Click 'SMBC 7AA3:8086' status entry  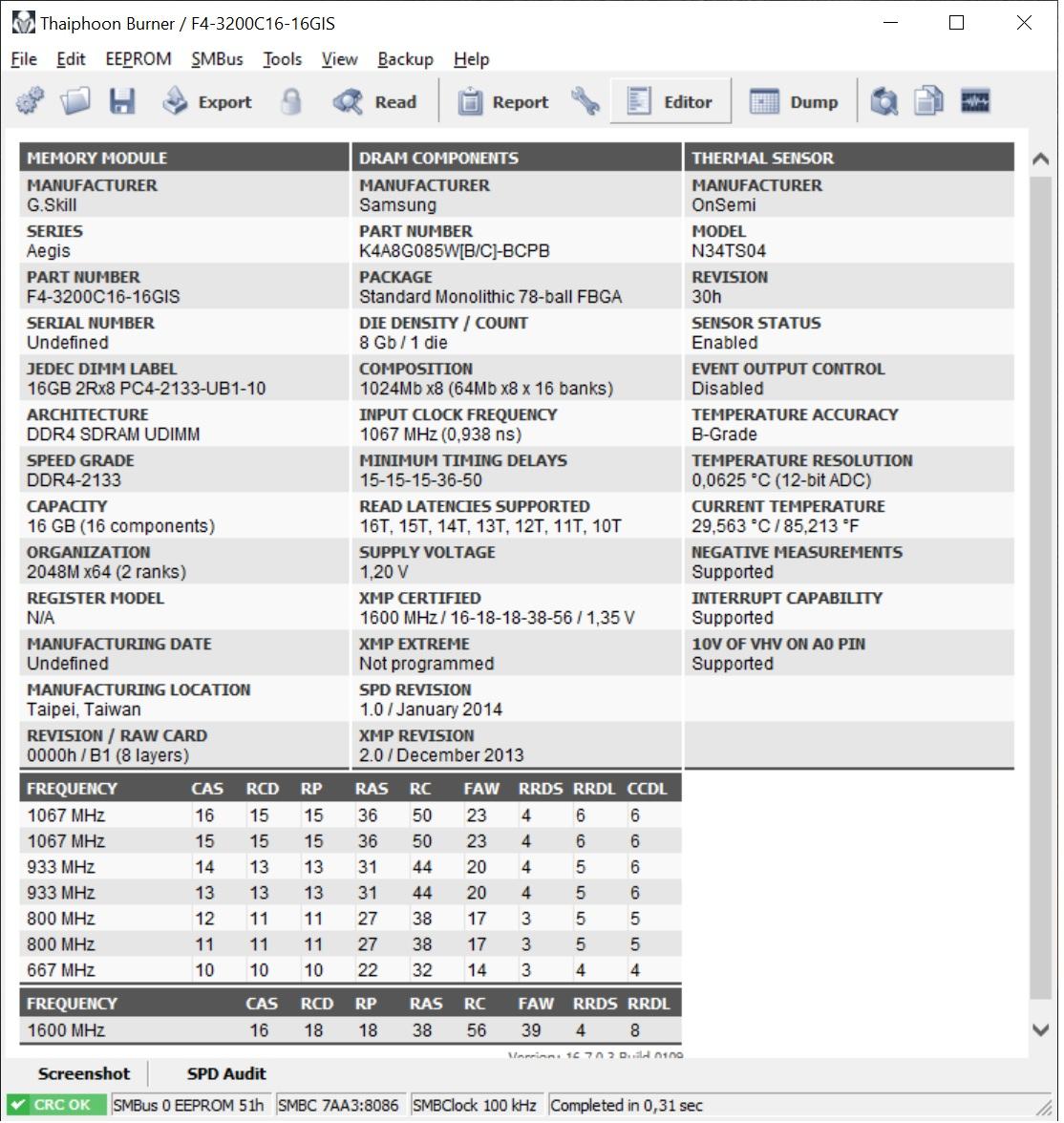[x=338, y=1105]
